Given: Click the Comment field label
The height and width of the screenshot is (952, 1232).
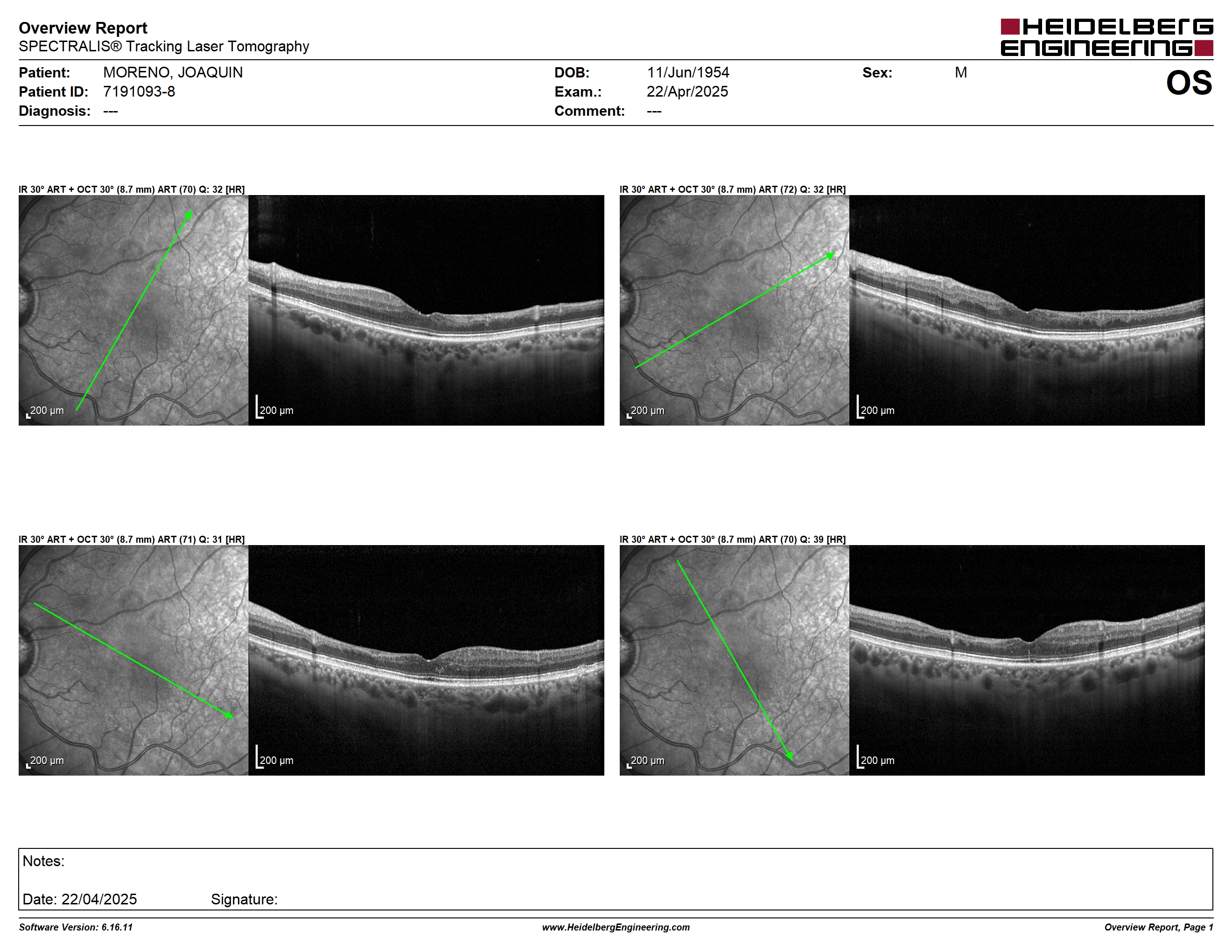Looking at the screenshot, I should (589, 111).
